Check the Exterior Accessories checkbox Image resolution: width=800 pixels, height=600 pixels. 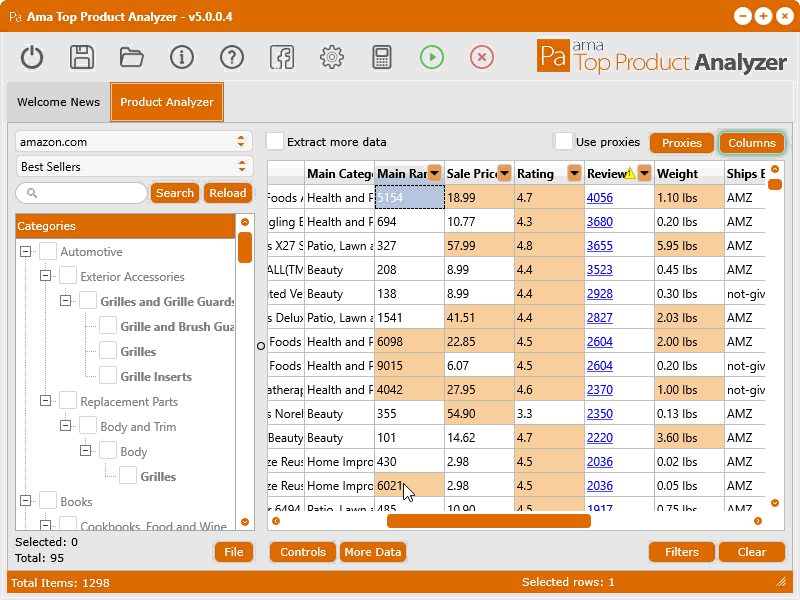click(x=68, y=276)
